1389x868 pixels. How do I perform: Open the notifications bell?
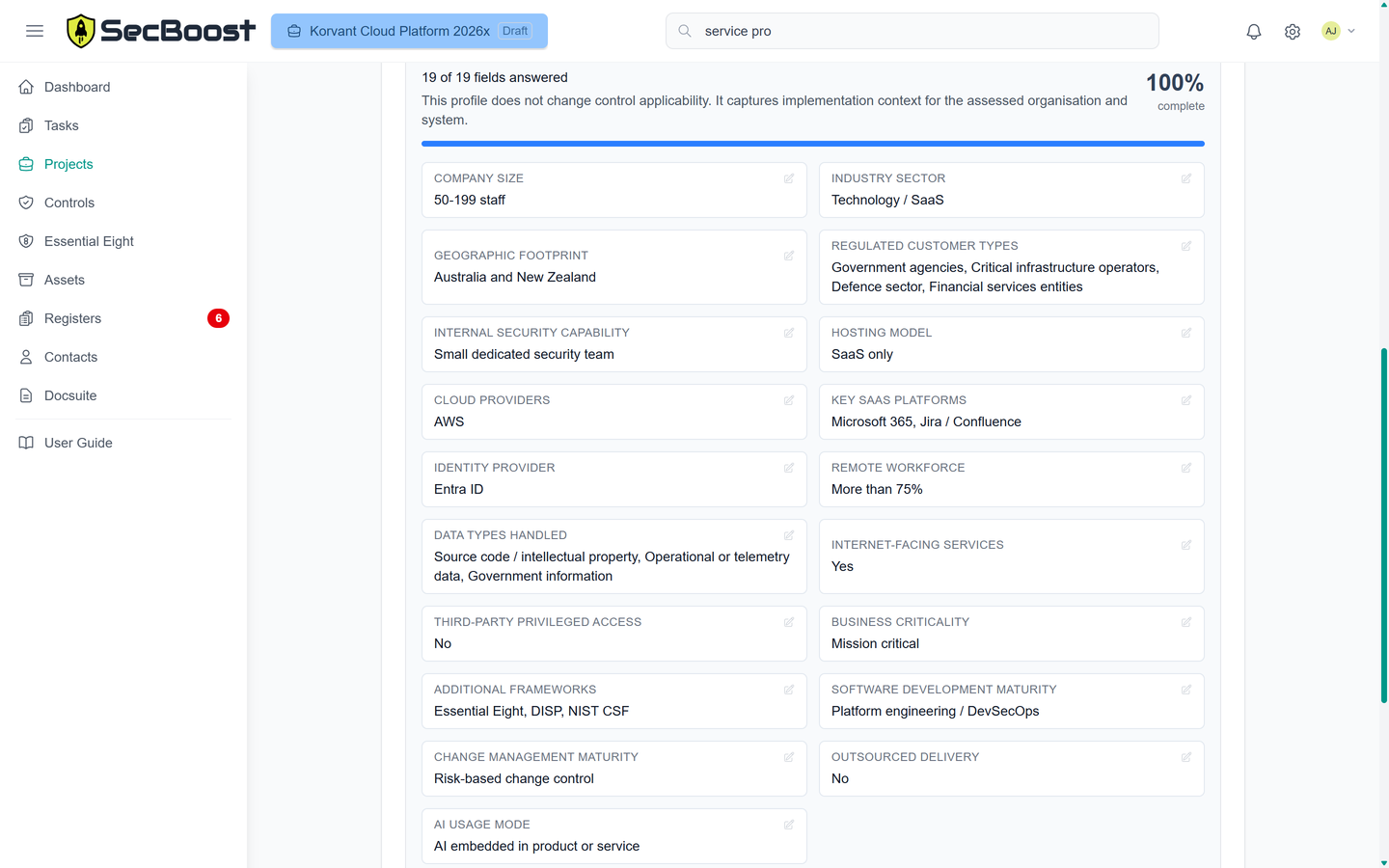click(1253, 31)
